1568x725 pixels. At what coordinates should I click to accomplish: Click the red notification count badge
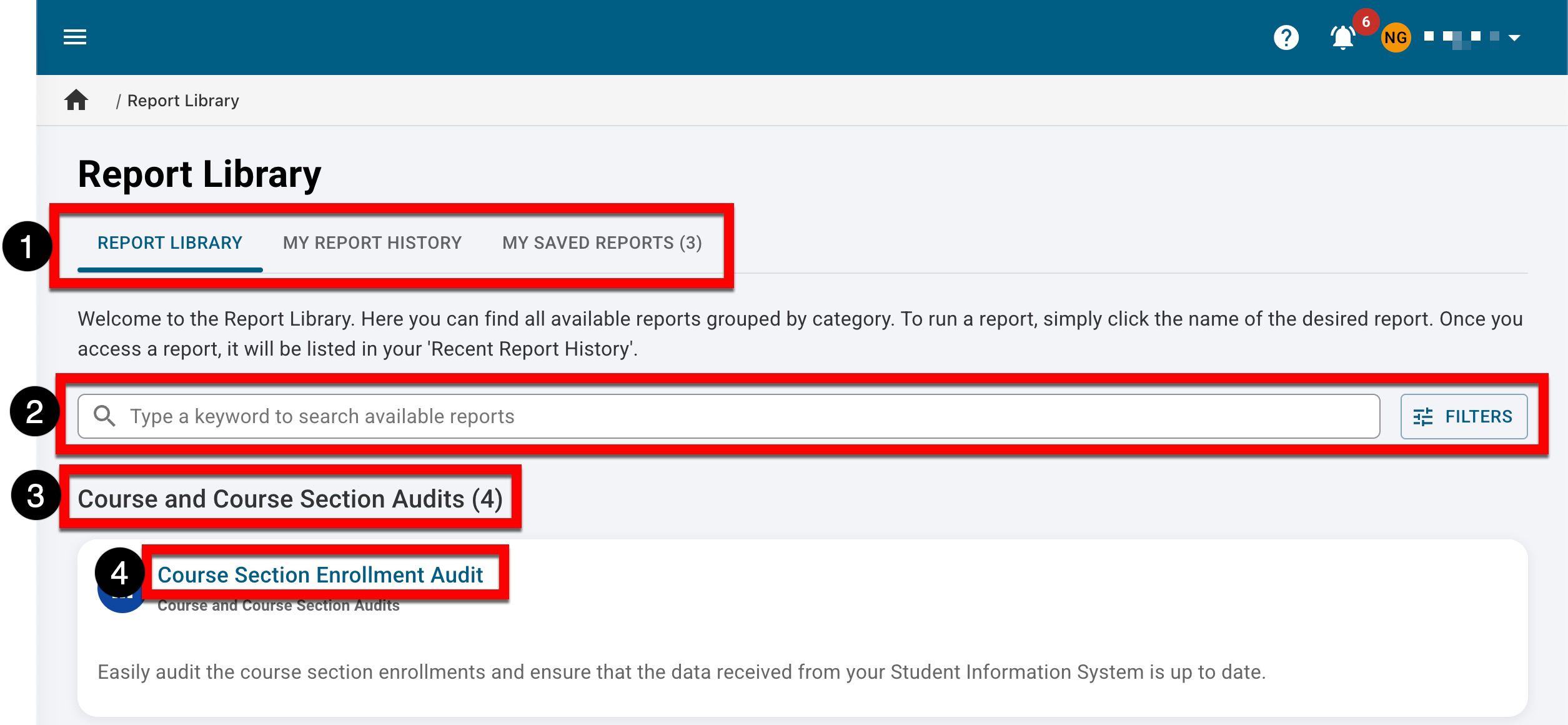tap(1366, 22)
